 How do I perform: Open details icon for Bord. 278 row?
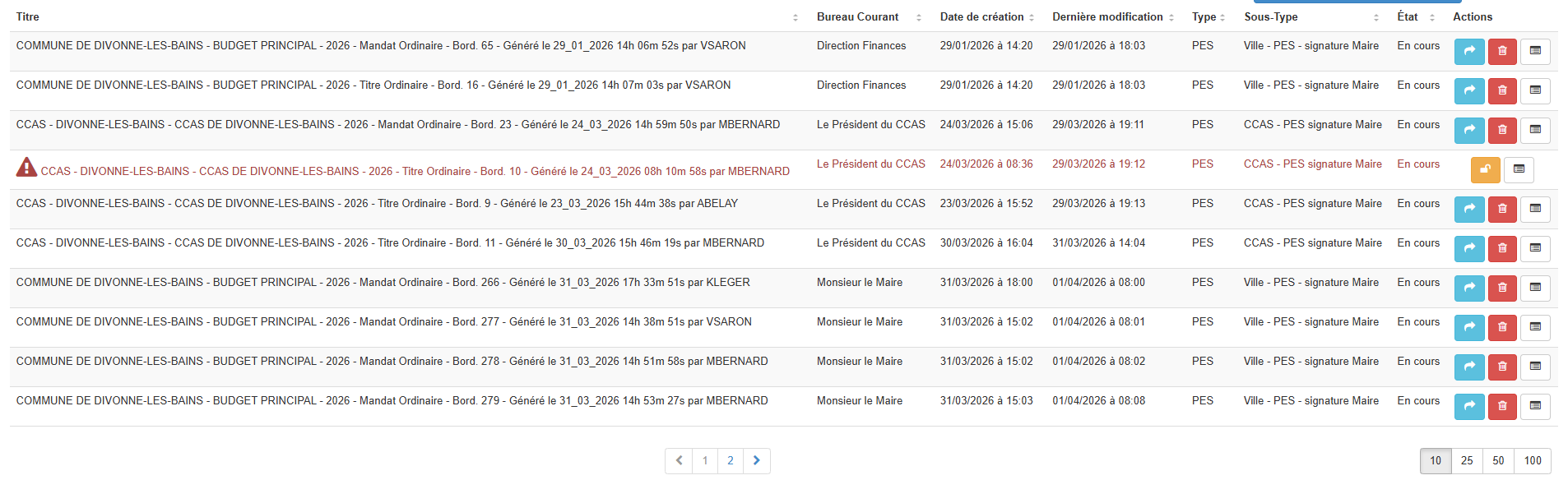[x=1535, y=367]
